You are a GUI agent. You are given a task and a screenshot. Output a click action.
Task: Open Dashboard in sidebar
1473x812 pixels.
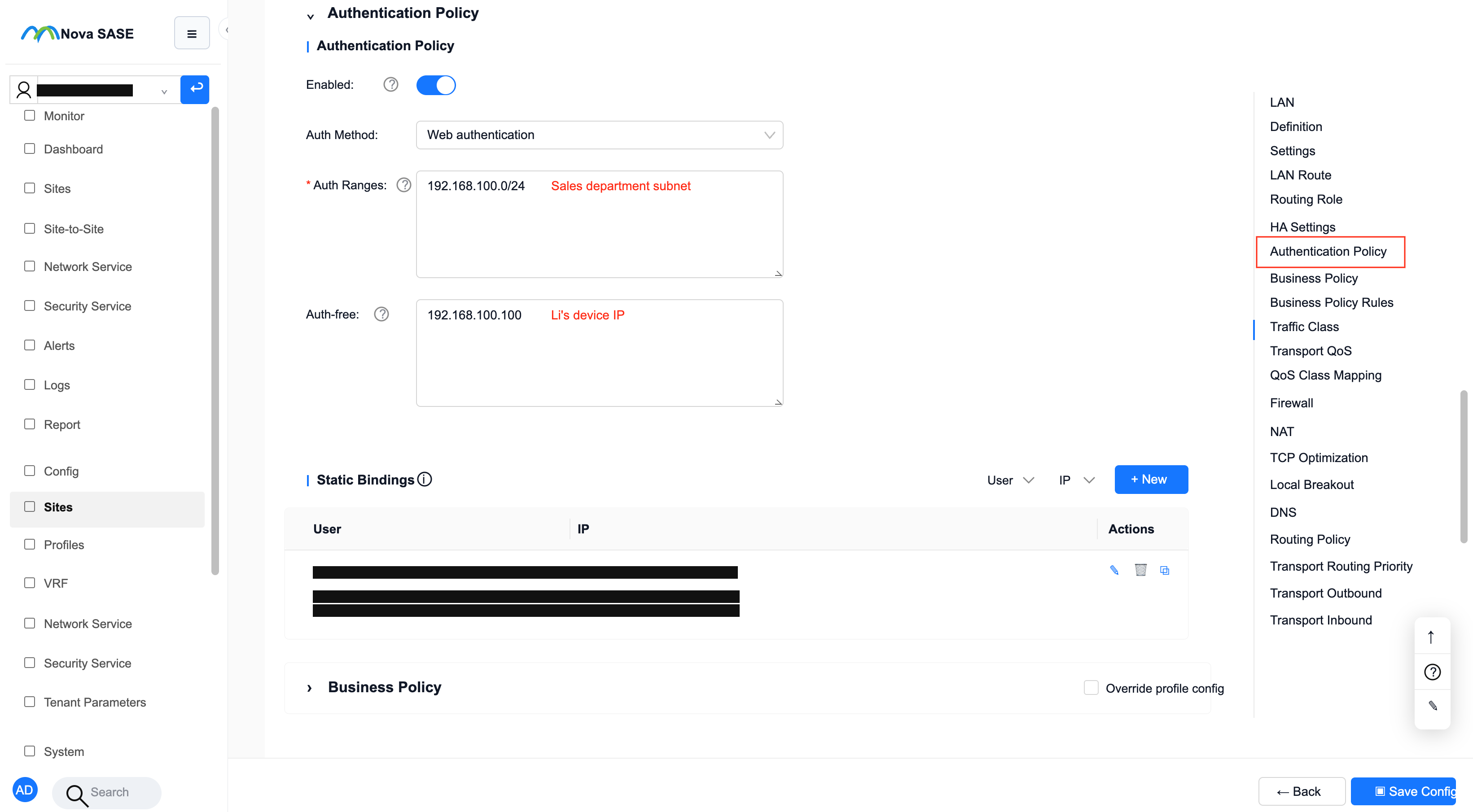[73, 149]
